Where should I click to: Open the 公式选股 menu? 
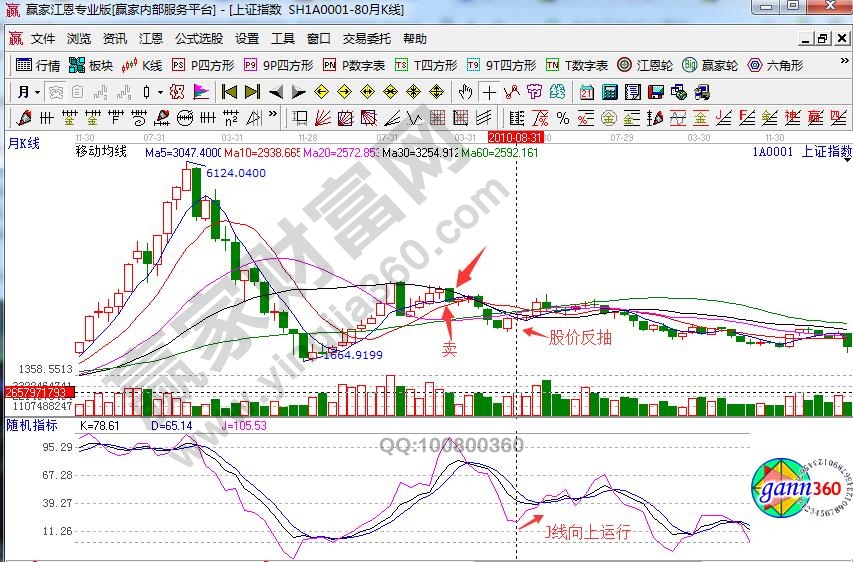[199, 39]
